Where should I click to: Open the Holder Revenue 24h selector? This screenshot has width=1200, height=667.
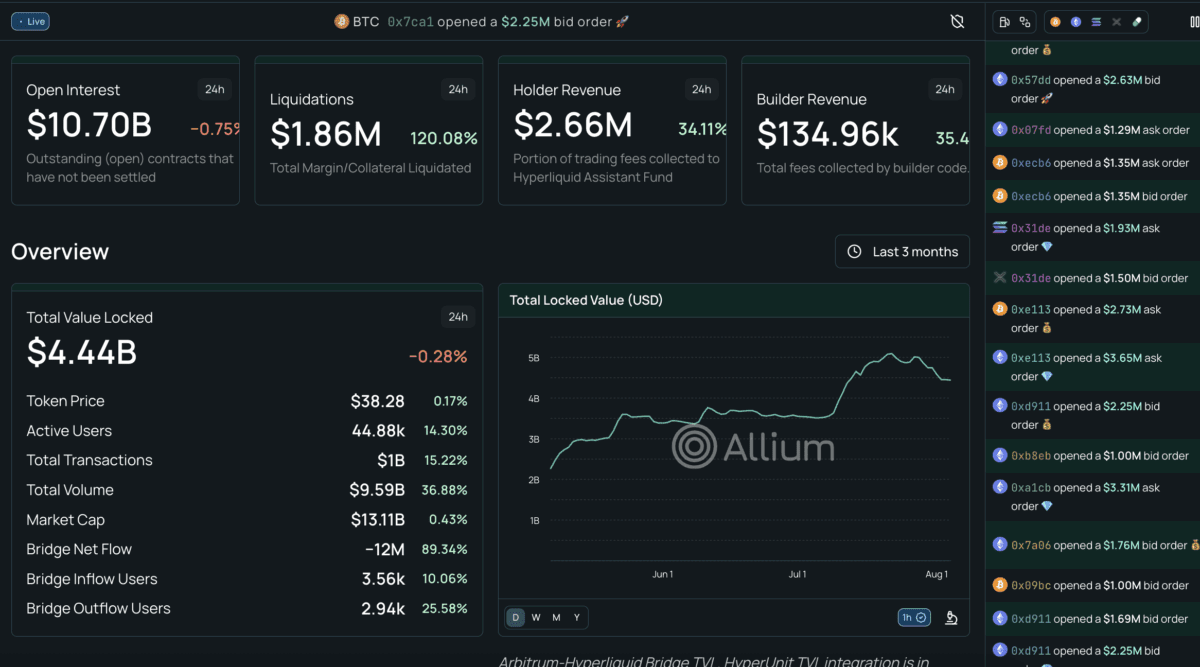(x=702, y=90)
